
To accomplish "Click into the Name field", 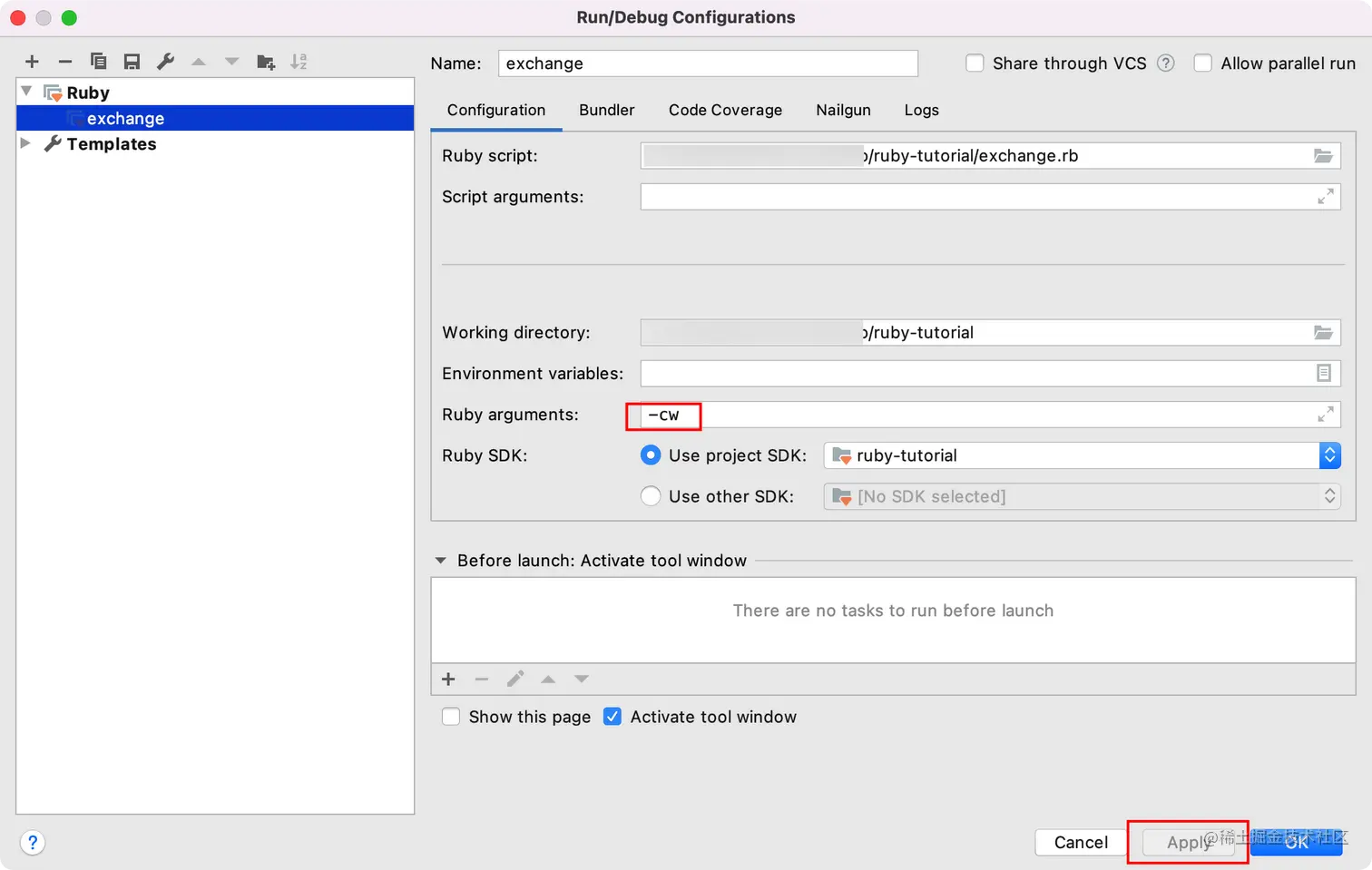I will pyautogui.click(x=708, y=64).
